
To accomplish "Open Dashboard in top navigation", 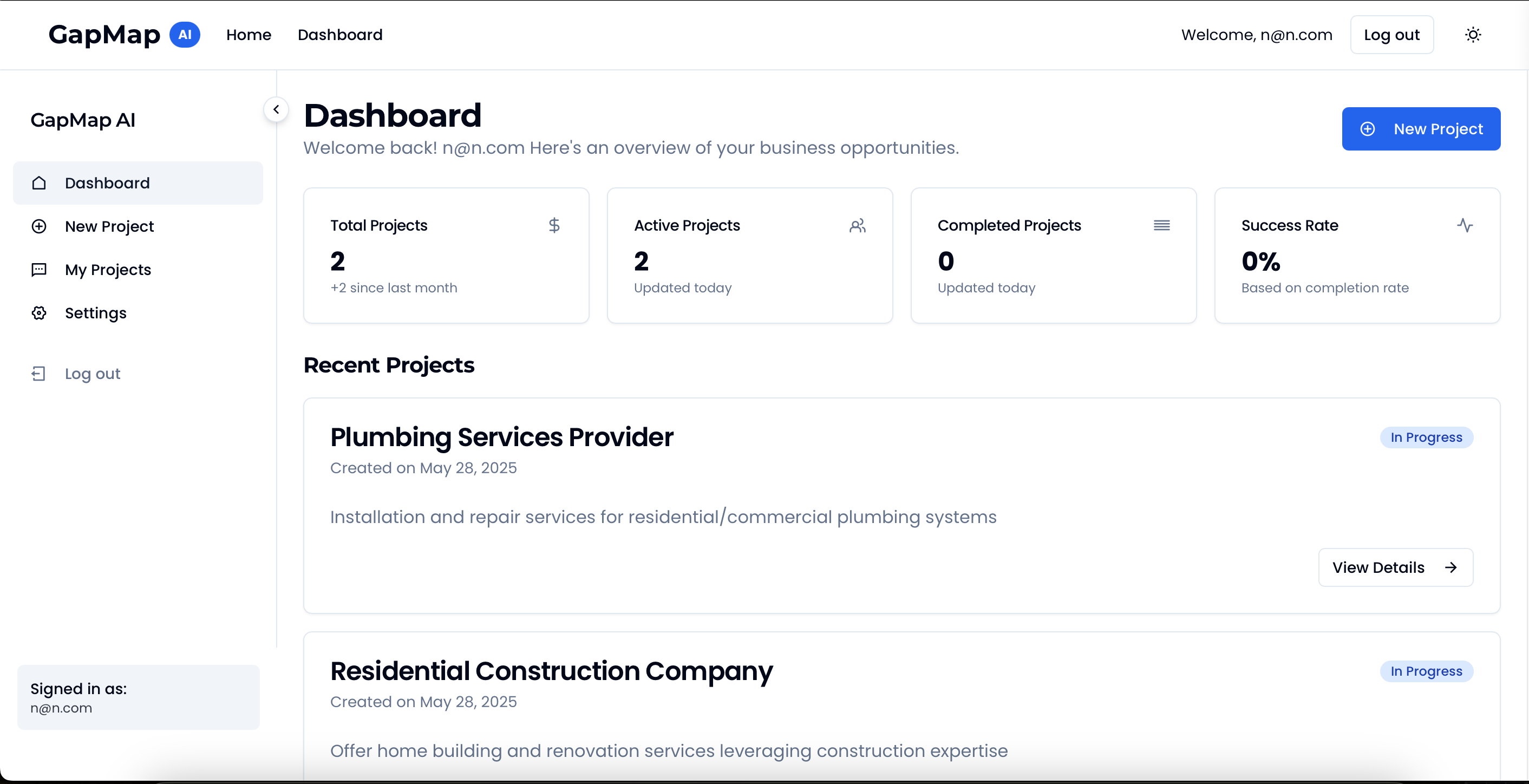I will point(339,35).
